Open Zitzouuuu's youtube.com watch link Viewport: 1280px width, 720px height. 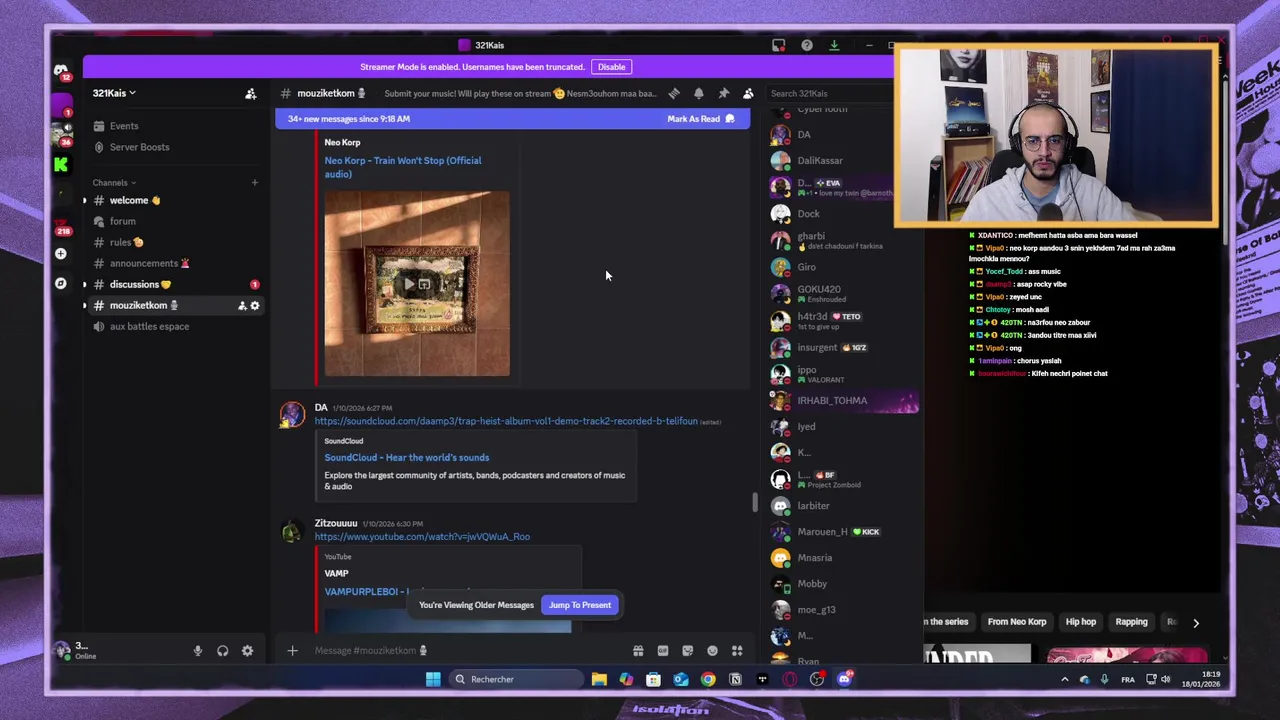tap(422, 537)
